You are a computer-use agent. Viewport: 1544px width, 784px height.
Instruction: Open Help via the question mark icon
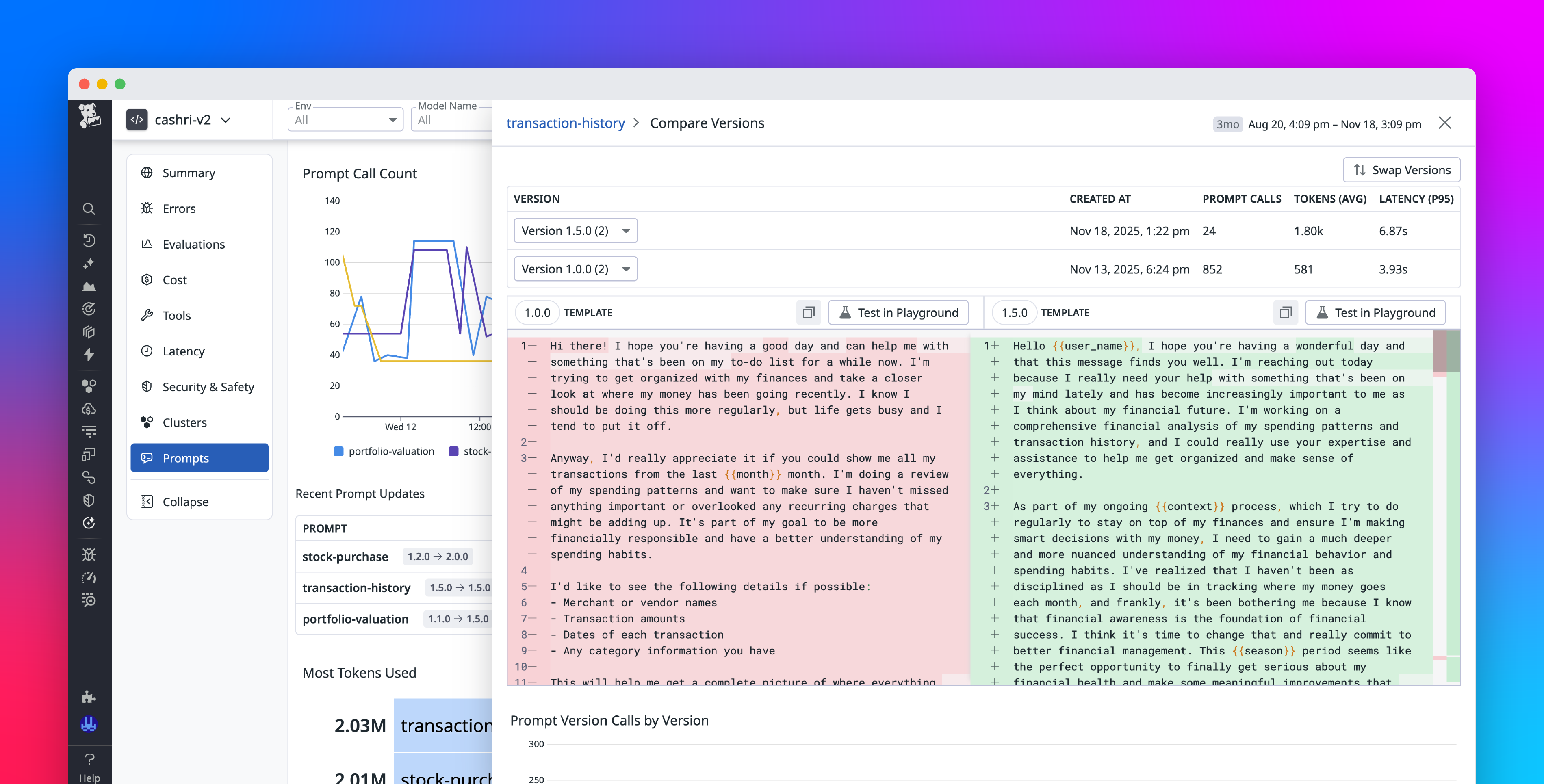89,759
